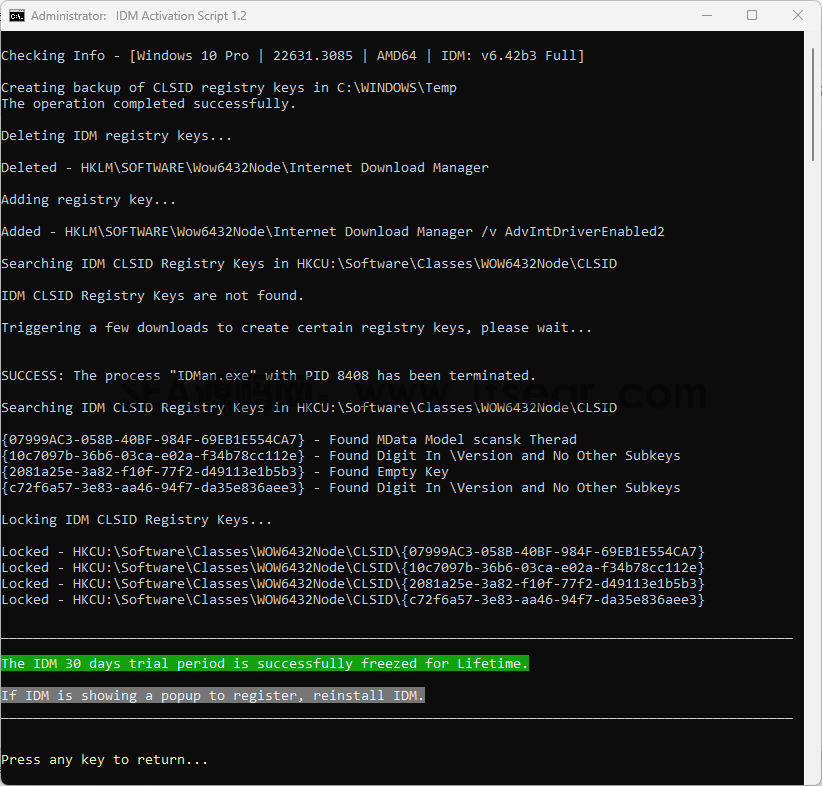Click the 'Deleting IDM registry keys...' line

coord(116,136)
